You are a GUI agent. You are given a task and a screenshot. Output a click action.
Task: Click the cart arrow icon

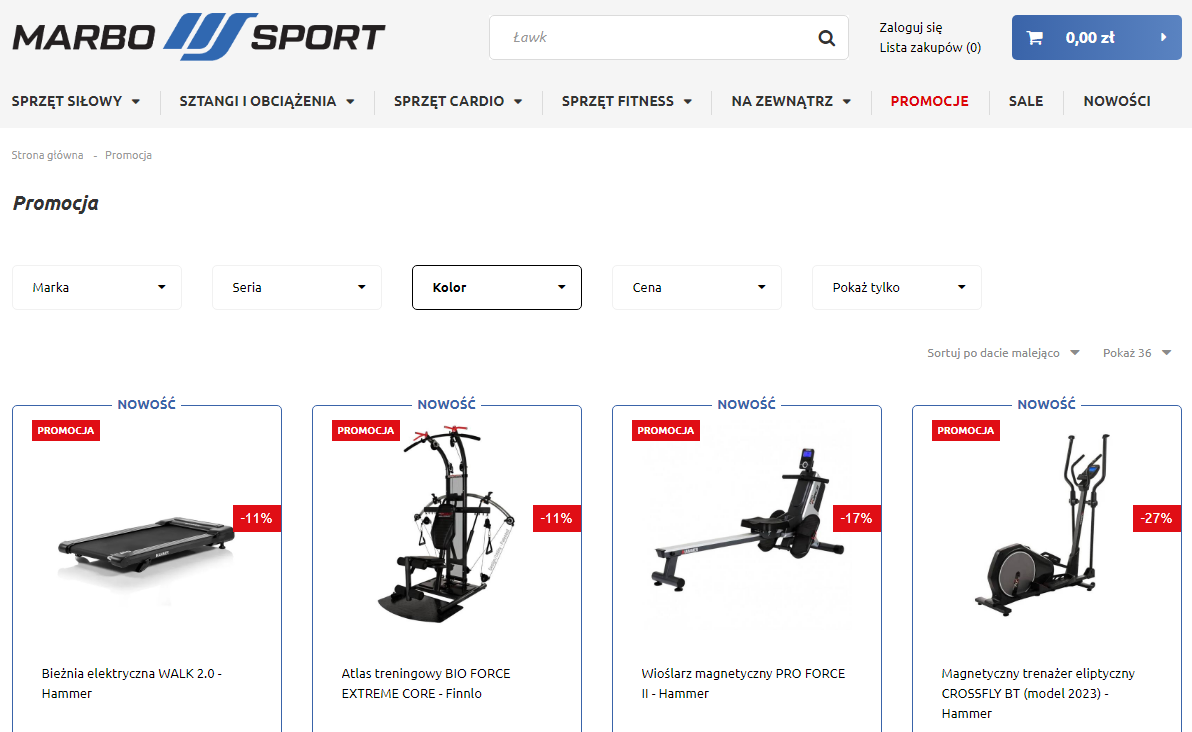(x=1163, y=37)
